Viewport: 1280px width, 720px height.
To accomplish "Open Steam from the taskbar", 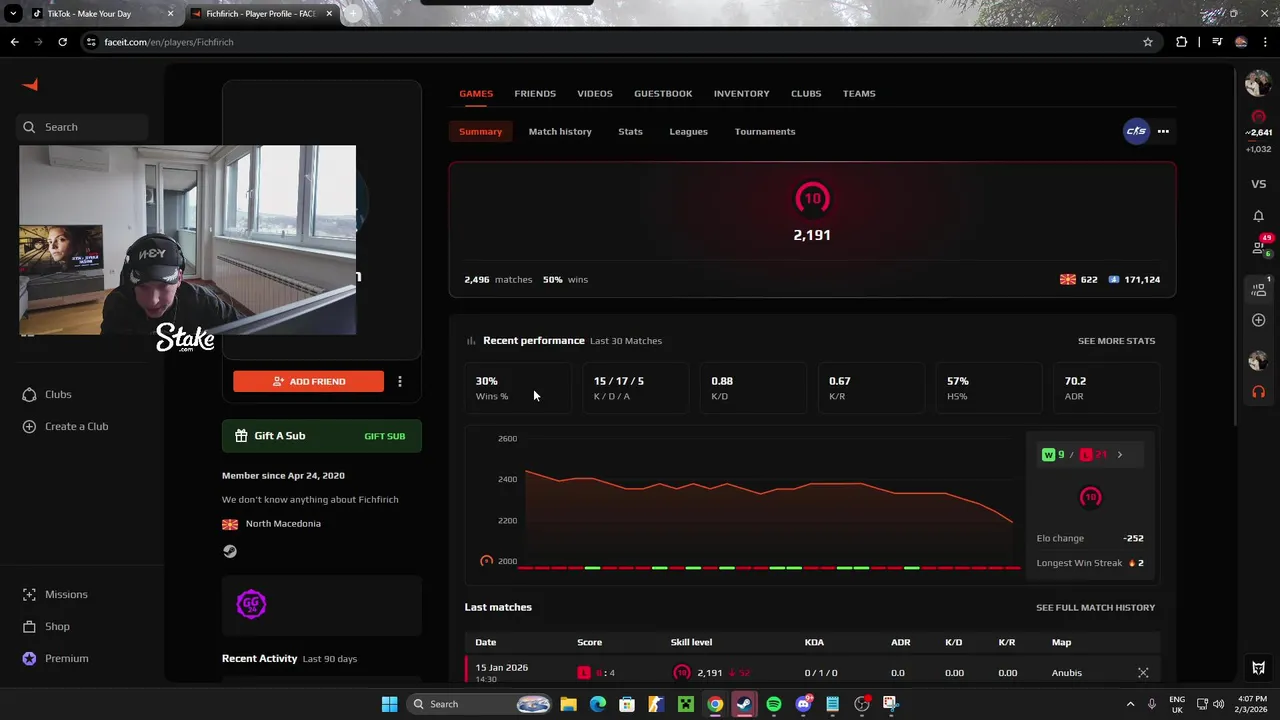I will [x=744, y=704].
